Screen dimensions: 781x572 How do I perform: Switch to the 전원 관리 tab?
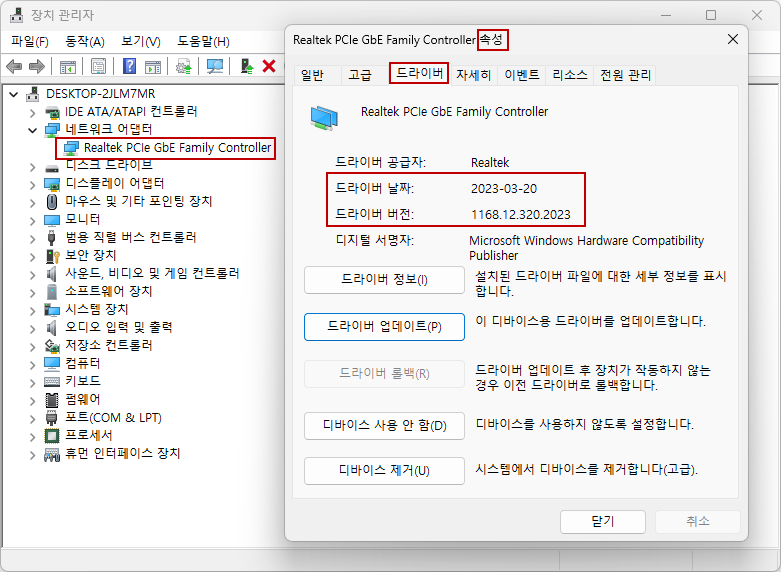[626, 75]
